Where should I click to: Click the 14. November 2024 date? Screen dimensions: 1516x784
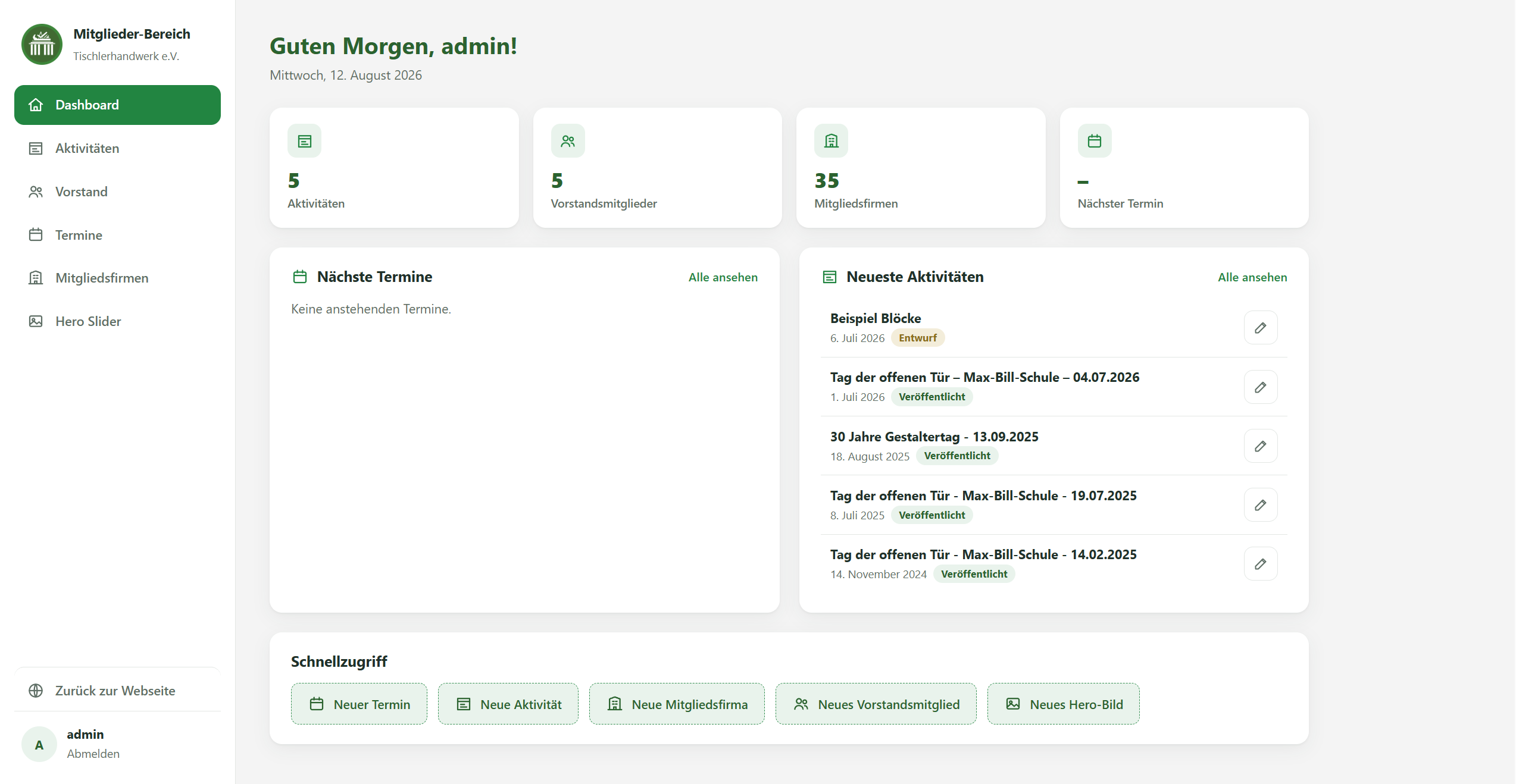coord(879,575)
